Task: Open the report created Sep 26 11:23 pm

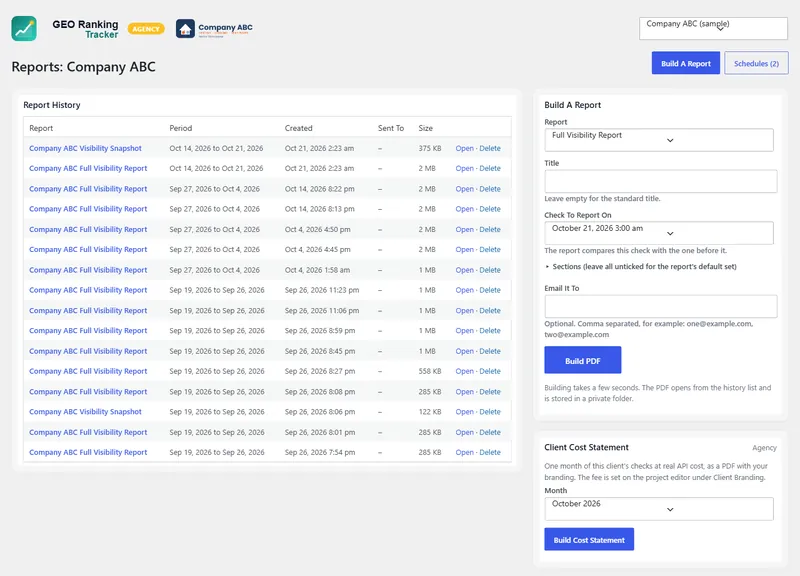Action: pyautogui.click(x=88, y=290)
